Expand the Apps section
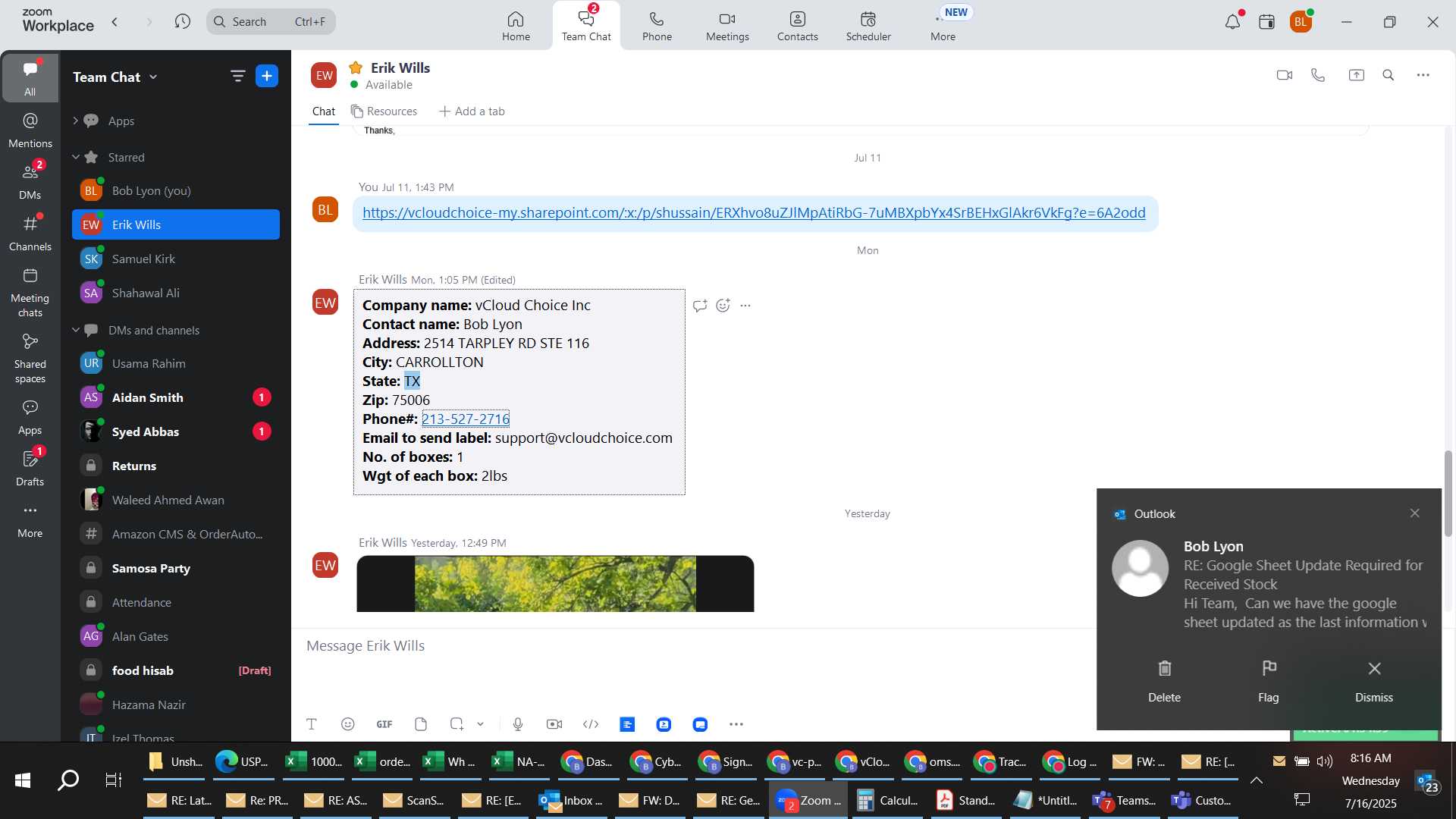The width and height of the screenshot is (1456, 819). pos(75,121)
